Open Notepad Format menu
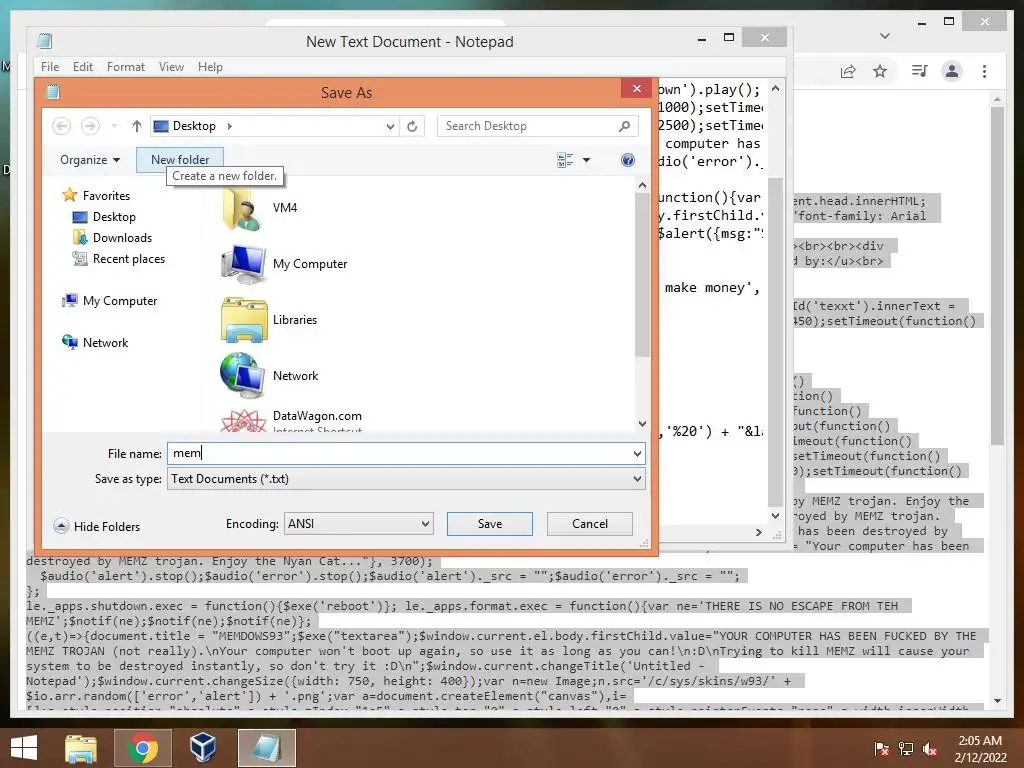Screen dimensions: 1024x768 coord(126,67)
